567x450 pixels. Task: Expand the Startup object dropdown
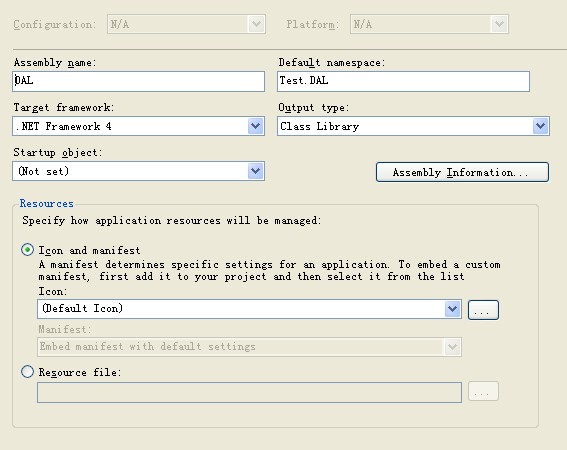coord(138,171)
